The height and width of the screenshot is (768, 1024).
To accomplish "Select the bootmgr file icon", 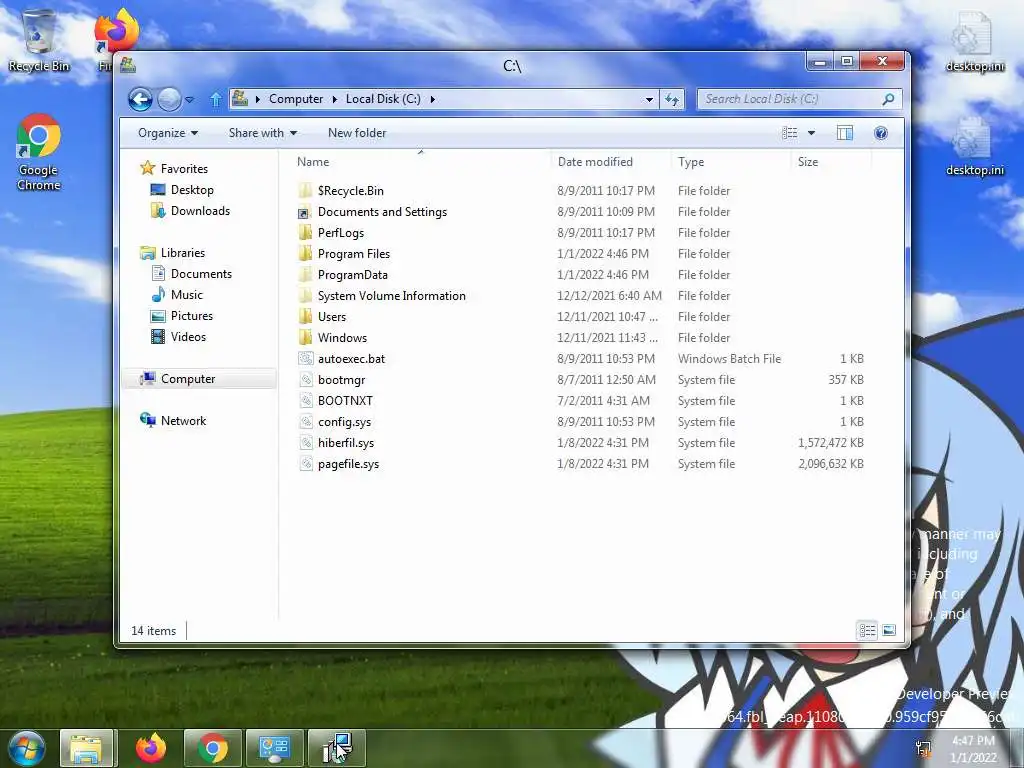I will point(305,379).
